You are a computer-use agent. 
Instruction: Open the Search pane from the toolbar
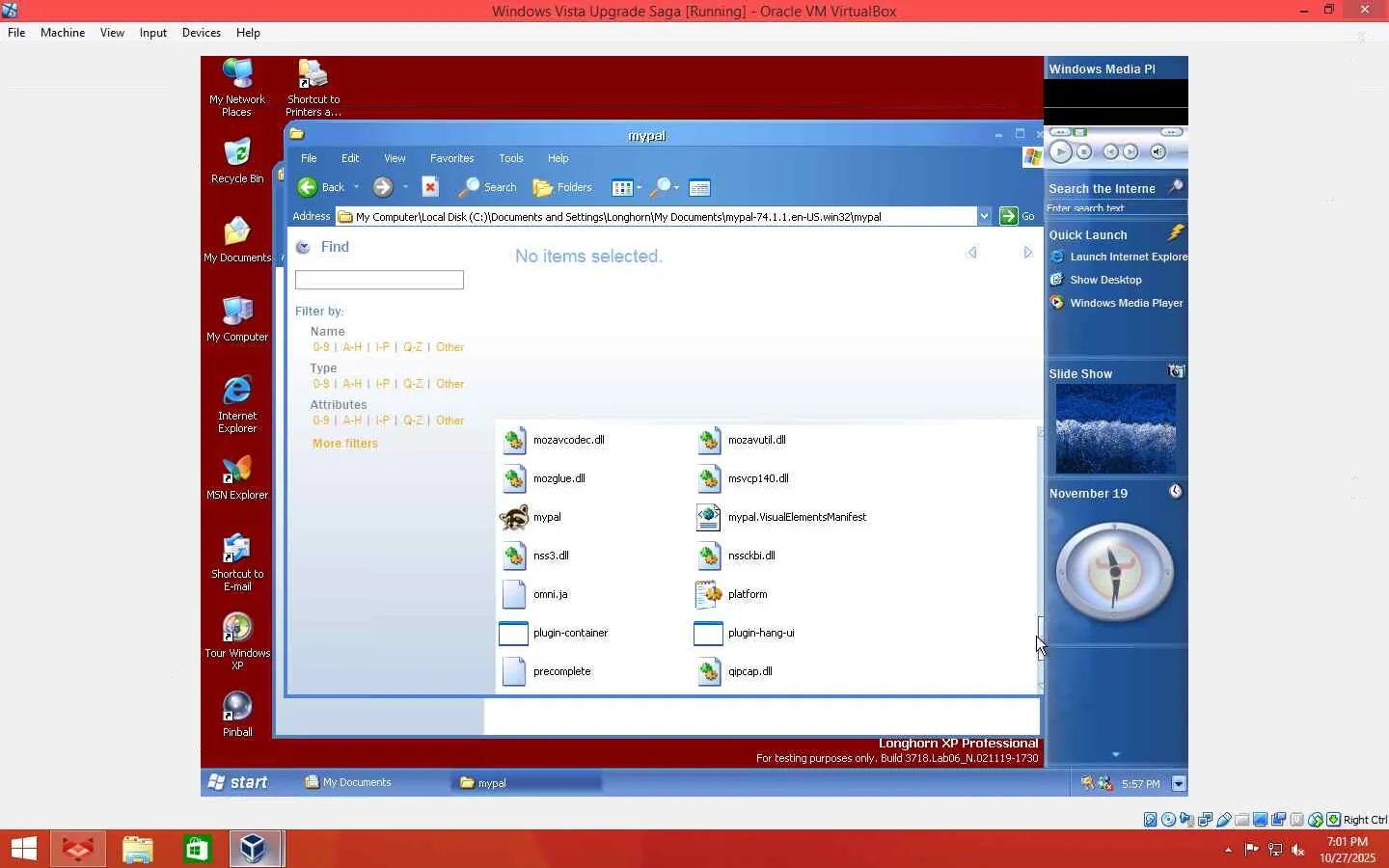click(x=488, y=187)
